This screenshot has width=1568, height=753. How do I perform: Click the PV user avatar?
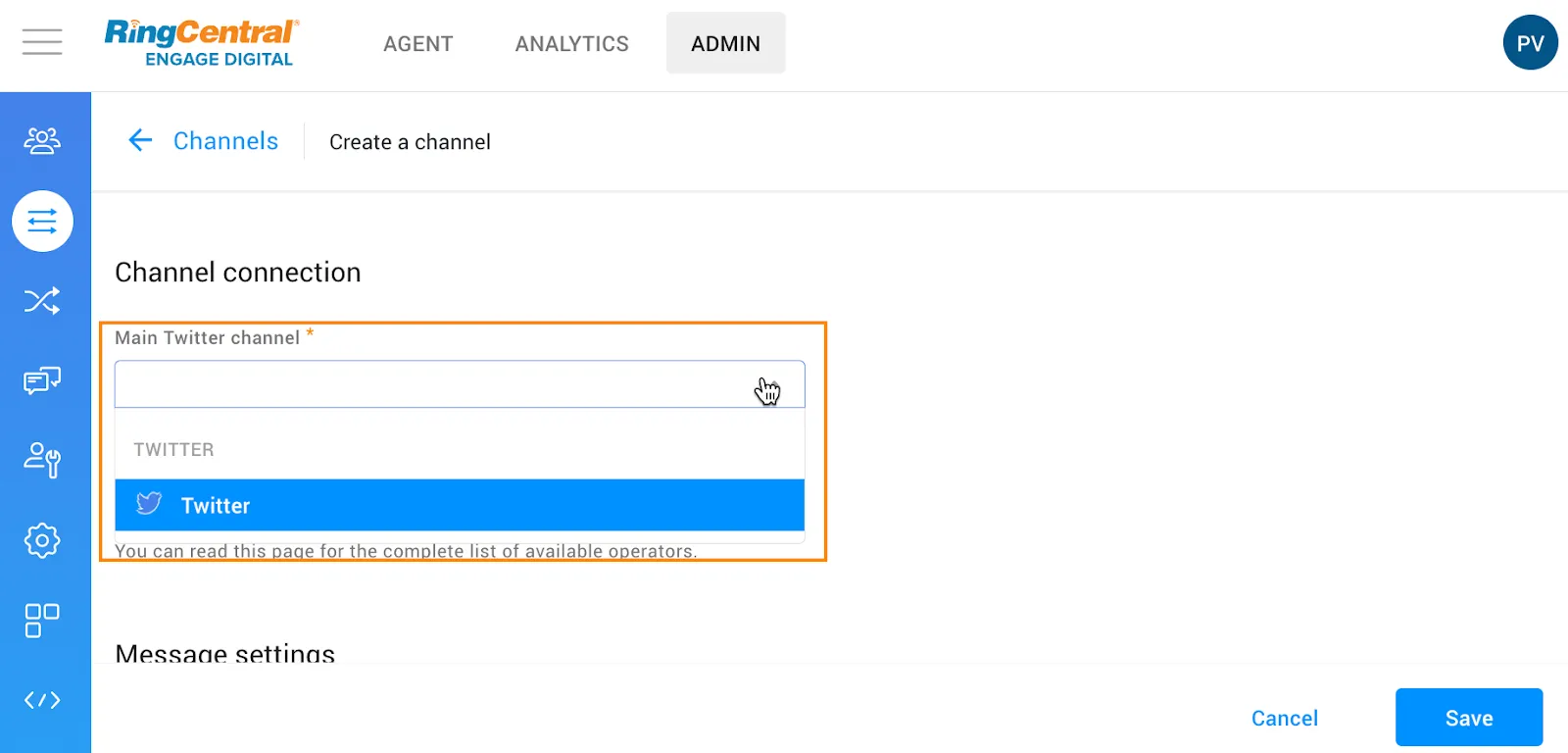1530,43
